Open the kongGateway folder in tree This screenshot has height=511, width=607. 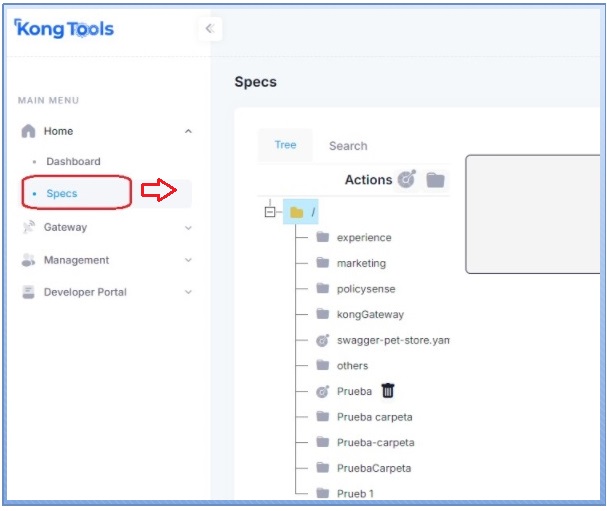pyautogui.click(x=370, y=314)
